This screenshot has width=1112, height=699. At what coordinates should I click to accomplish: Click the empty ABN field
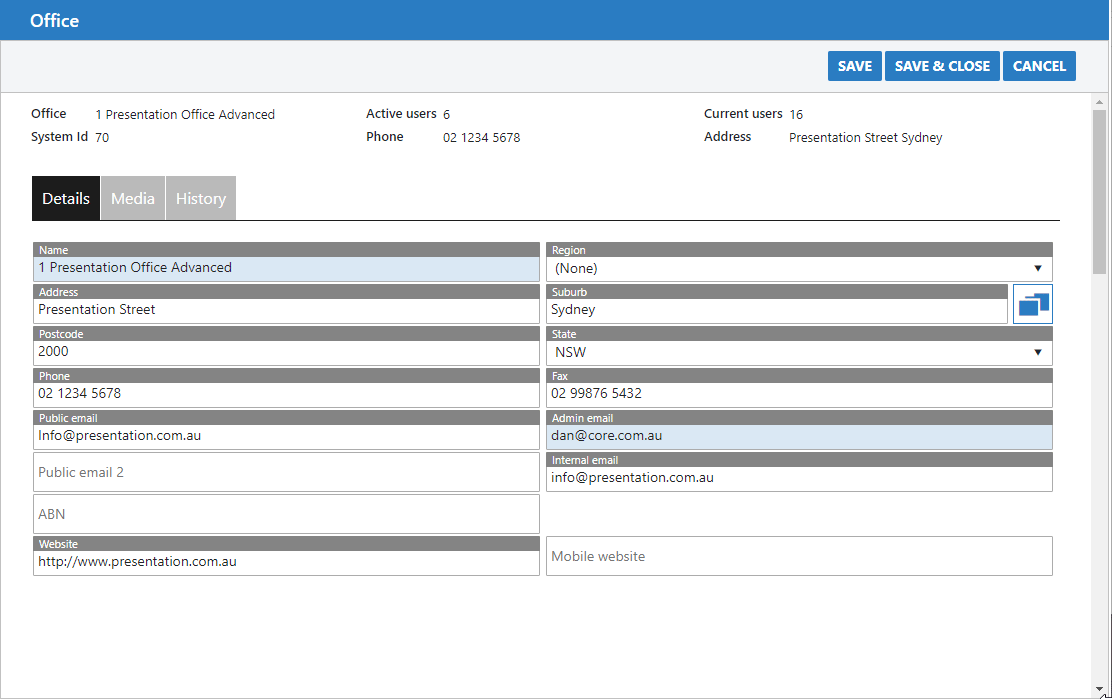coord(286,514)
